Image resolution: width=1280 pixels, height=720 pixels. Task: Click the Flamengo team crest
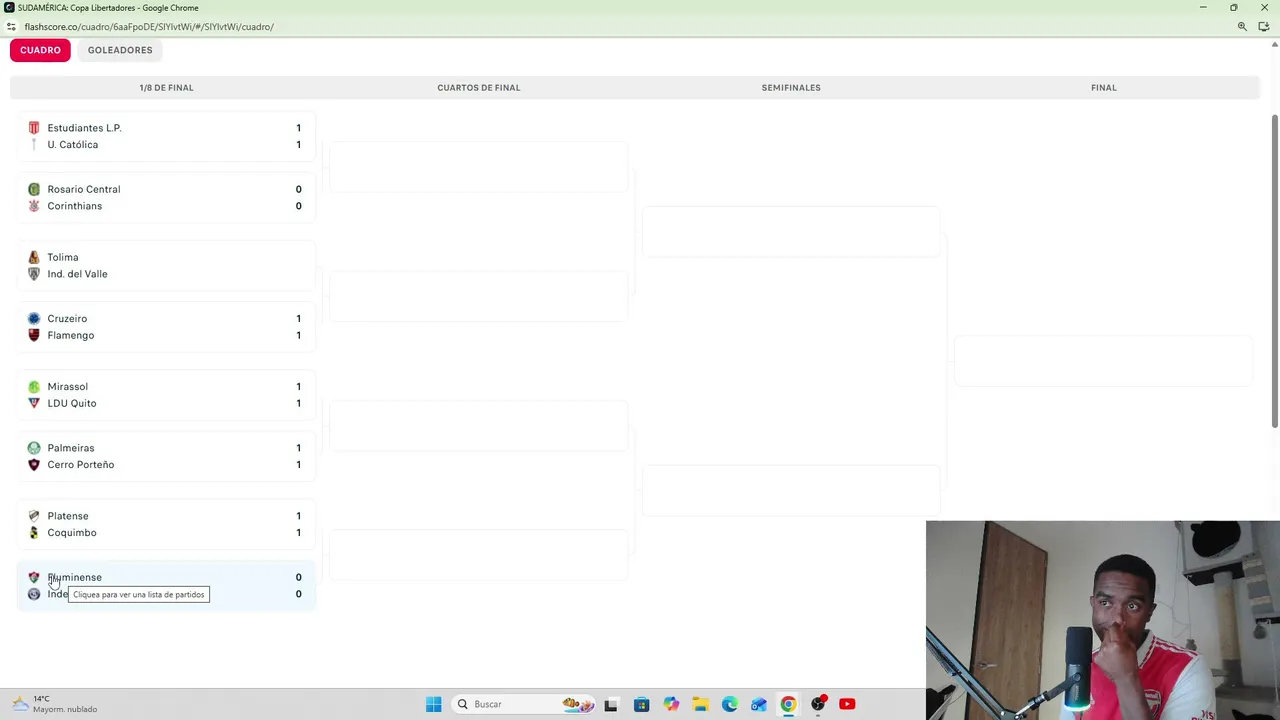tap(34, 335)
